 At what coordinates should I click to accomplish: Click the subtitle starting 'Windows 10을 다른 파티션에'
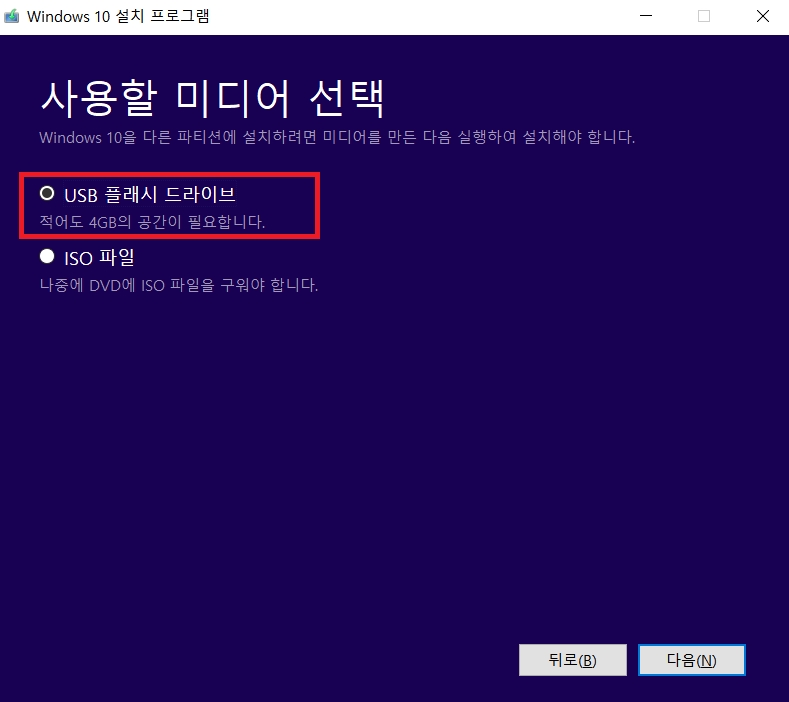337,137
